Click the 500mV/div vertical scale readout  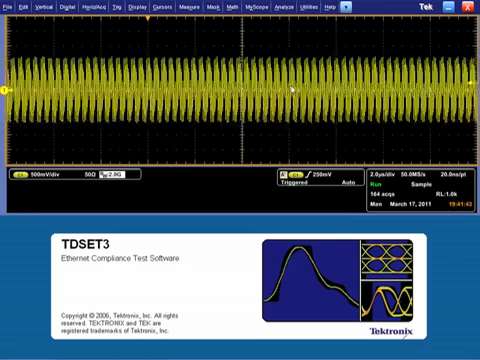(x=45, y=174)
